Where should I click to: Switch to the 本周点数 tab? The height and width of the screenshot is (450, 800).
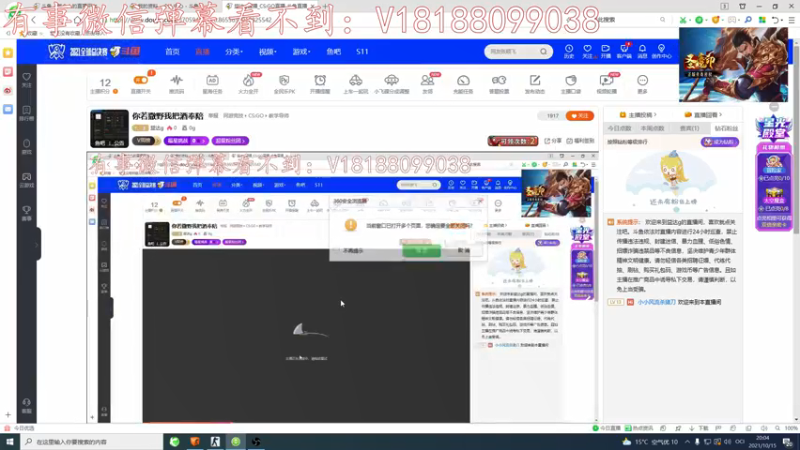(x=652, y=128)
